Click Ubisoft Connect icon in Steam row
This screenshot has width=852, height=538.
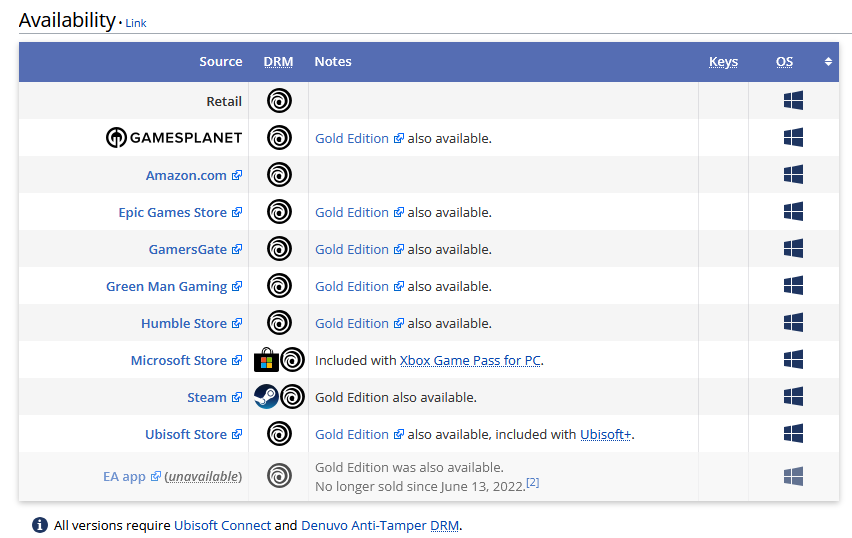(292, 397)
